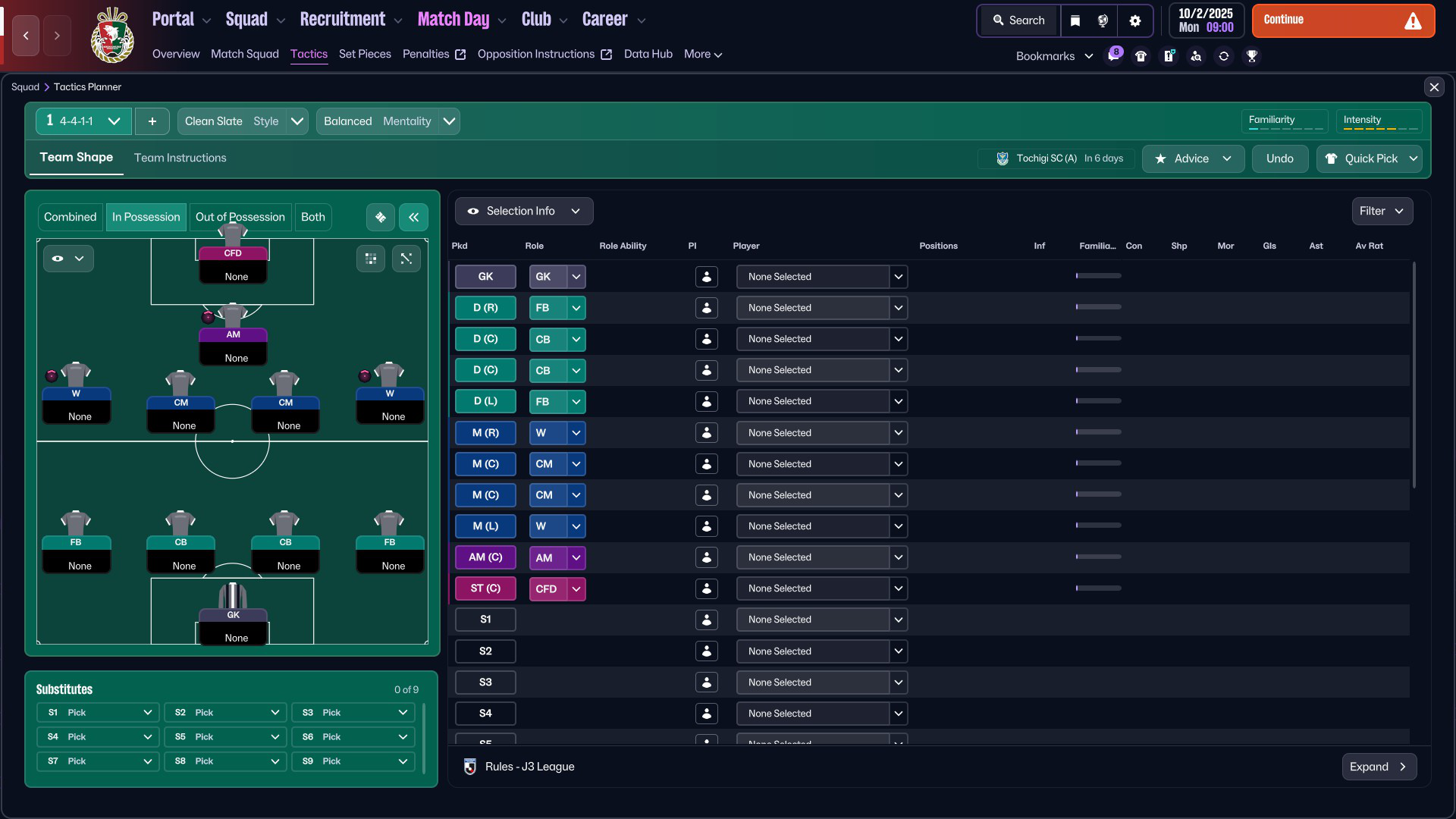Click the Intensity bar indicator

click(1379, 121)
